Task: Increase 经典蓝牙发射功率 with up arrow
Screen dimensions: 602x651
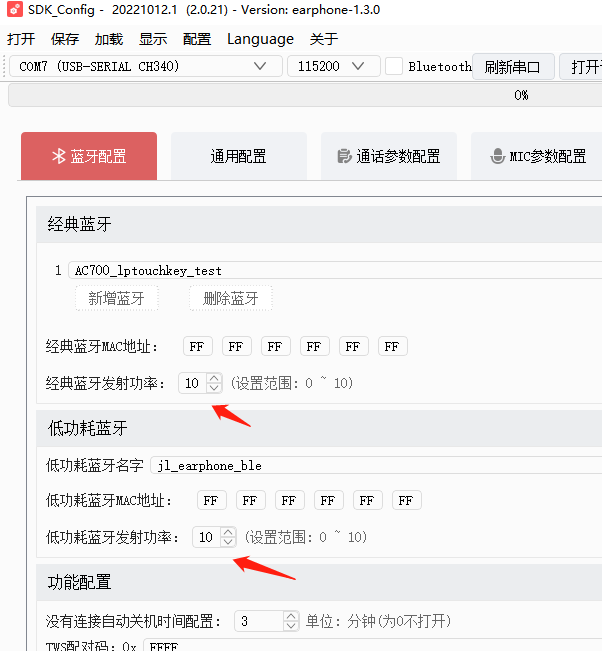Action: (x=214, y=378)
